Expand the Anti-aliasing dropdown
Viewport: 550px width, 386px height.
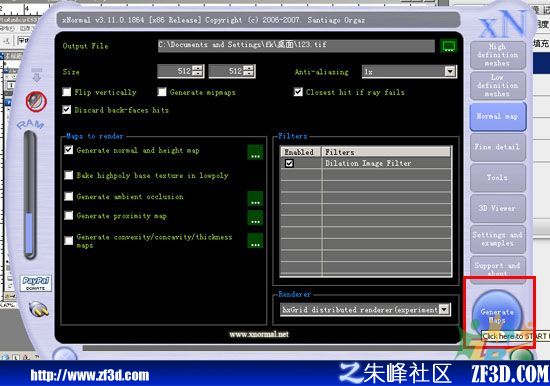click(450, 72)
